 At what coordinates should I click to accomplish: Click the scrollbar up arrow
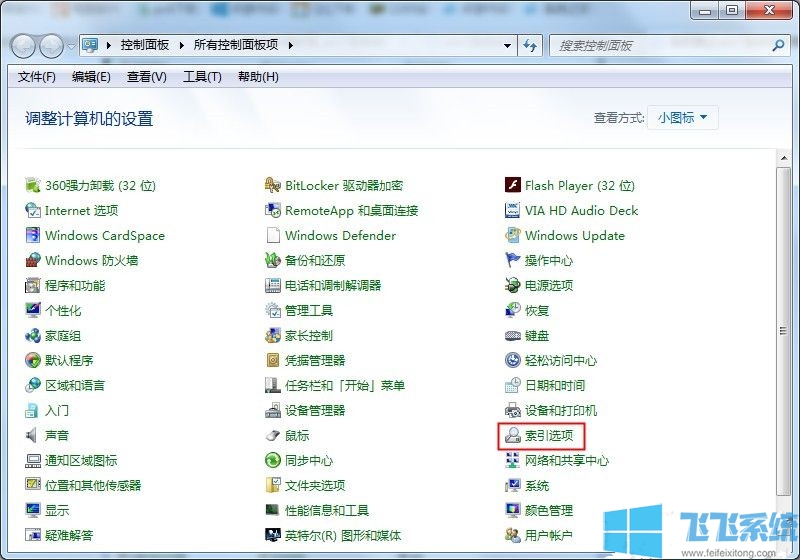(x=783, y=159)
